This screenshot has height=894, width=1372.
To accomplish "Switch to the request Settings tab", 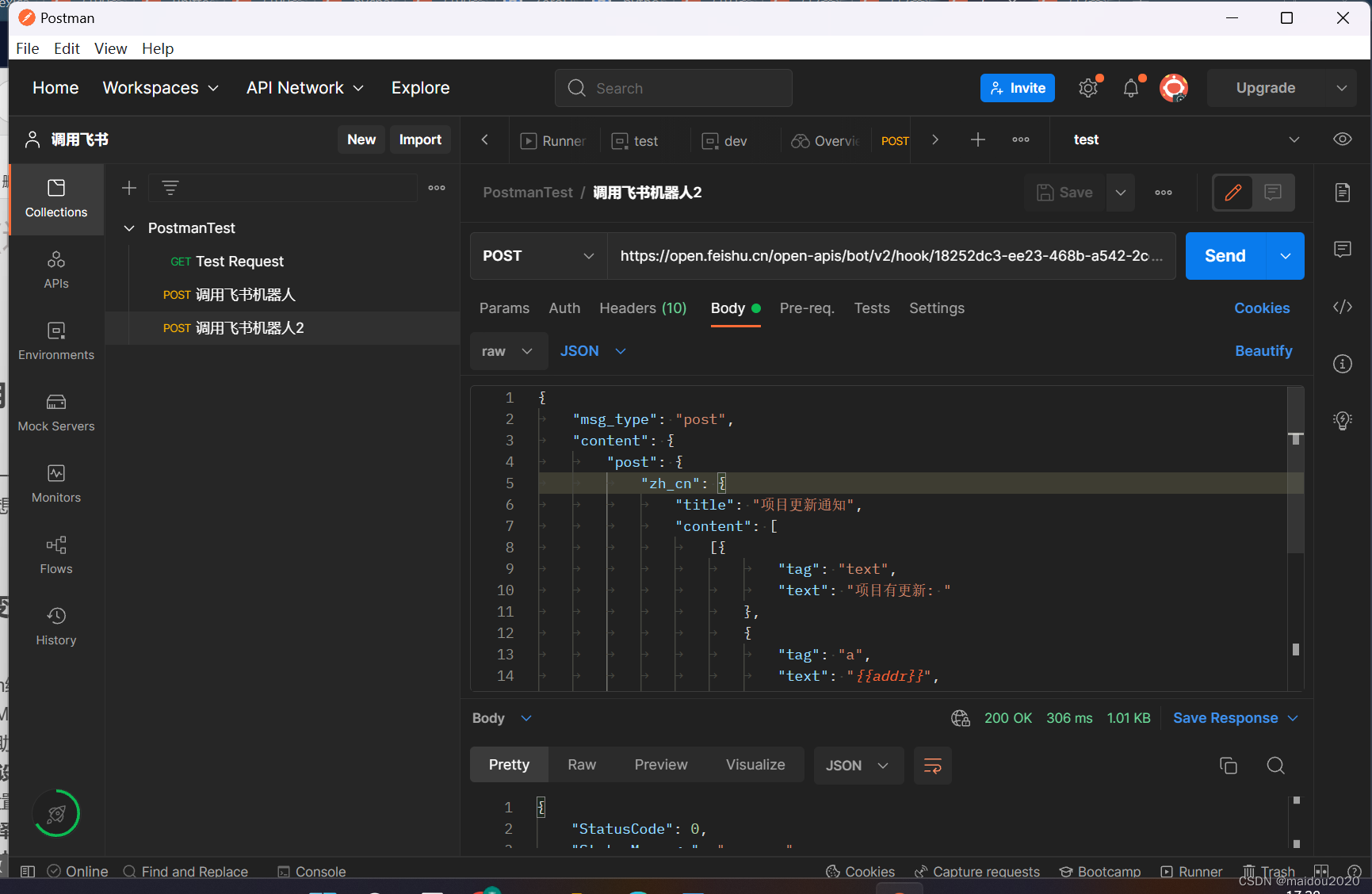I will pos(937,308).
